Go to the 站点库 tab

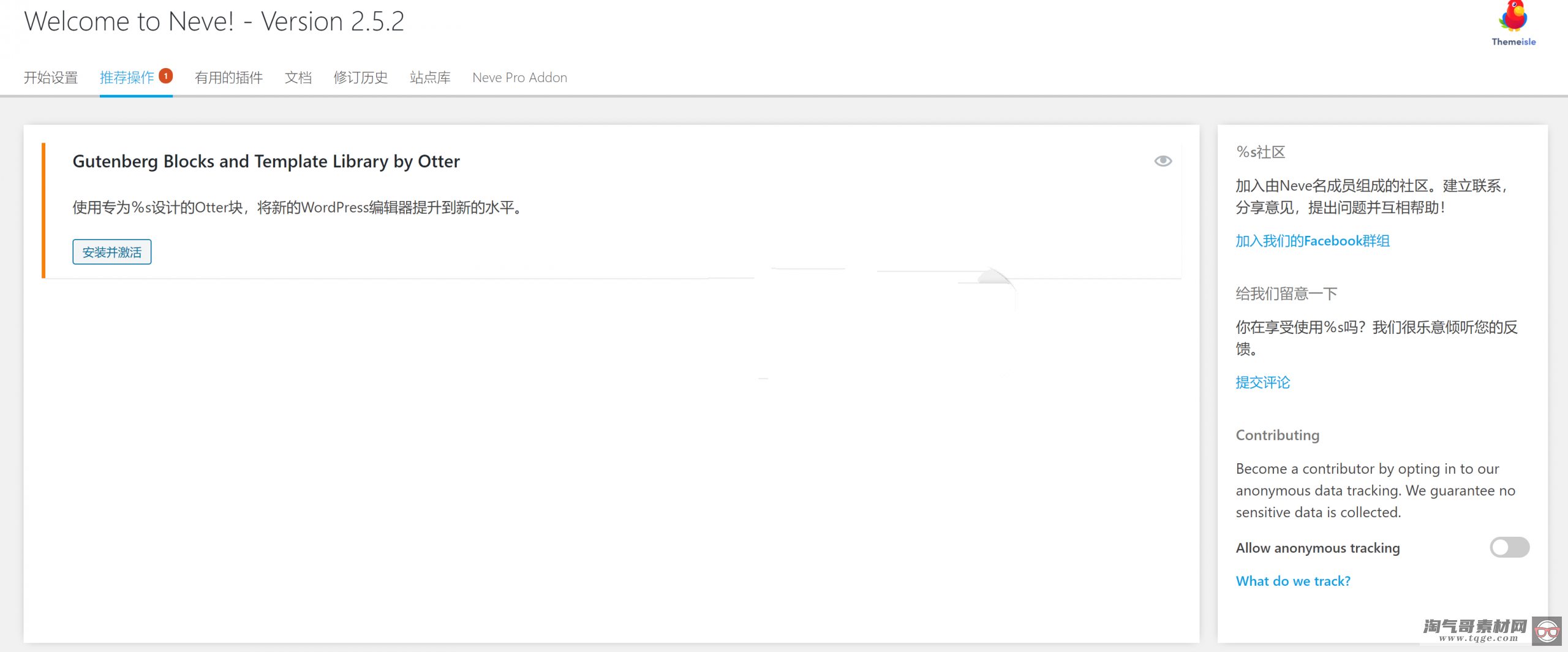(x=430, y=78)
